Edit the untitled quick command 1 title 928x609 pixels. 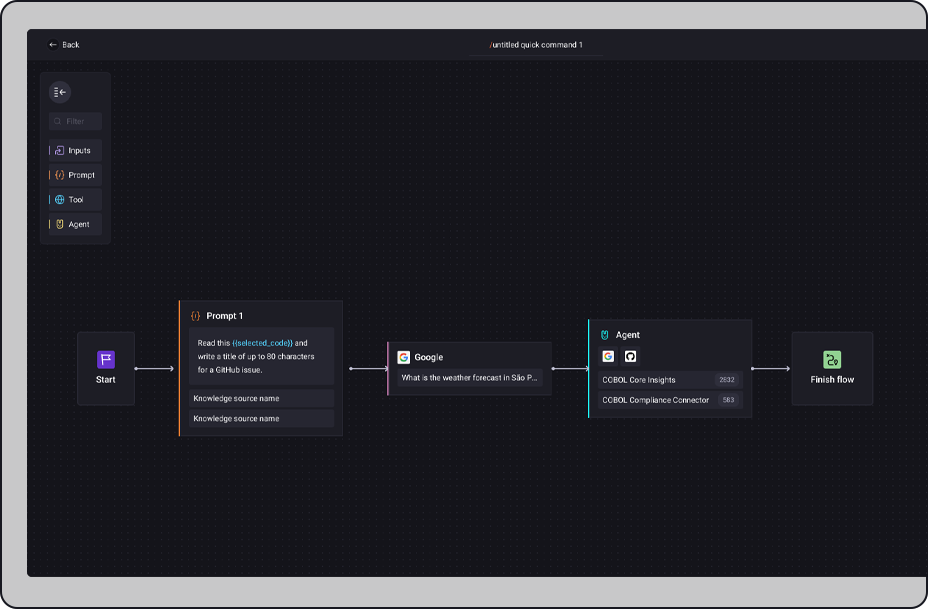(536, 45)
